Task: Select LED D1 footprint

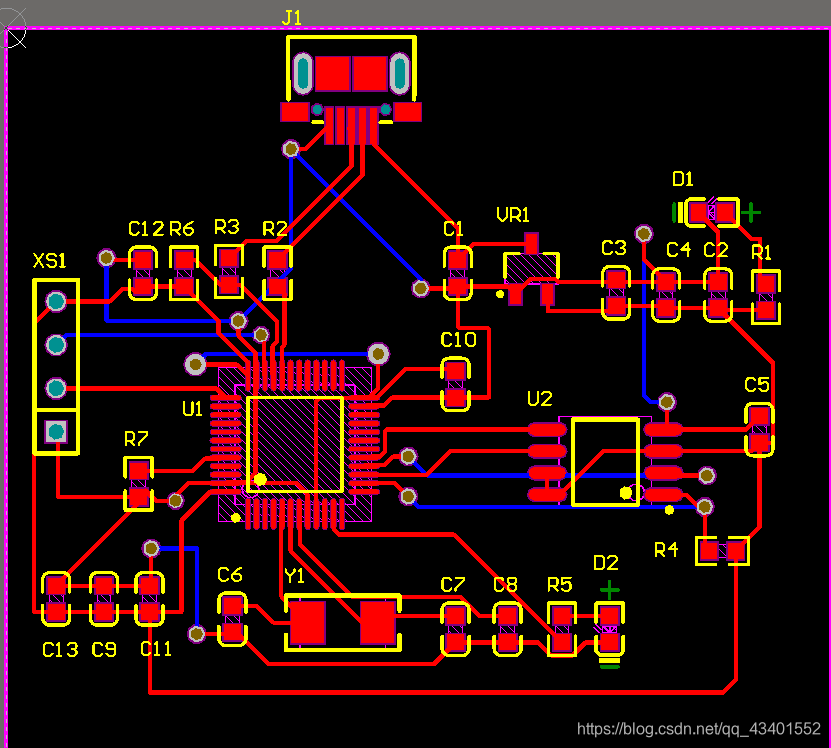Action: point(712,213)
